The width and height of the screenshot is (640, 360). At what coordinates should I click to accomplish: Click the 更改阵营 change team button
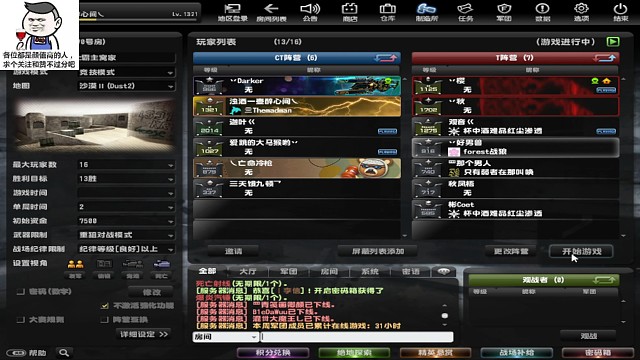pyautogui.click(x=511, y=251)
